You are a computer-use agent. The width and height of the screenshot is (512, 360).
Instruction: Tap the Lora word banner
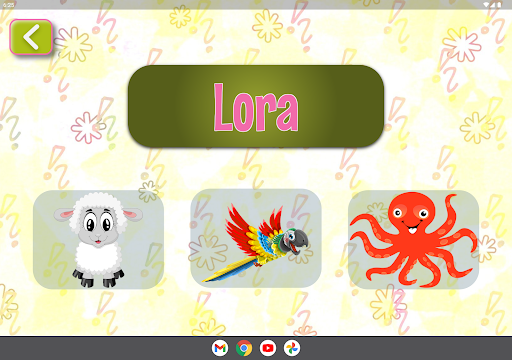click(x=256, y=106)
